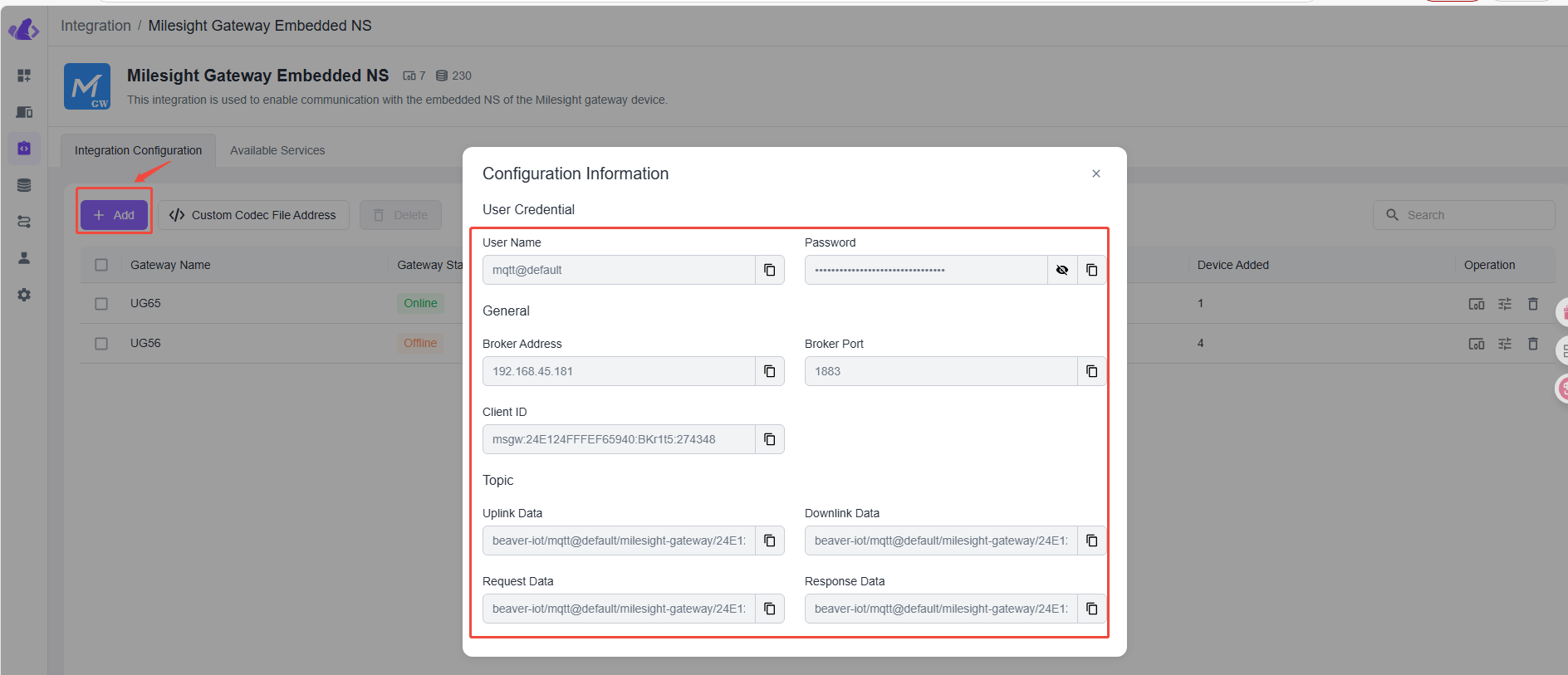
Task: Select all gateways header checkbox
Action: (x=101, y=265)
